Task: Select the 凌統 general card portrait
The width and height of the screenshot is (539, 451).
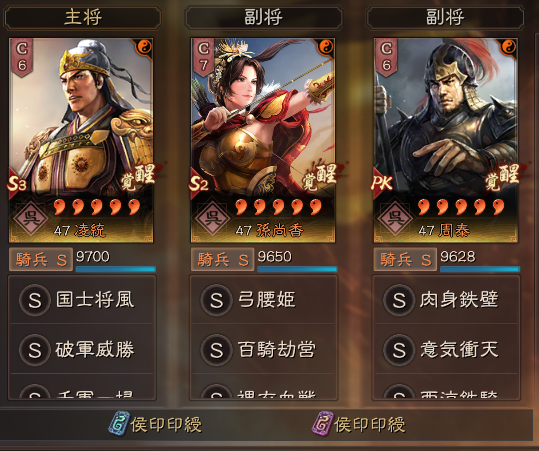Action: 81,140
